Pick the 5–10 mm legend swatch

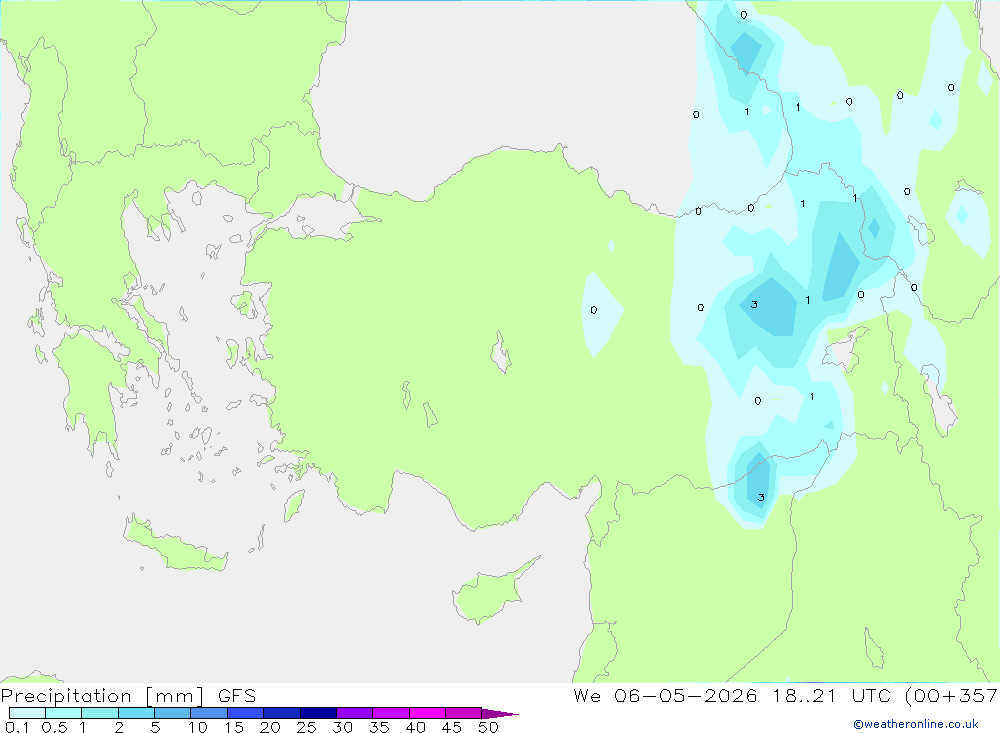(173, 713)
